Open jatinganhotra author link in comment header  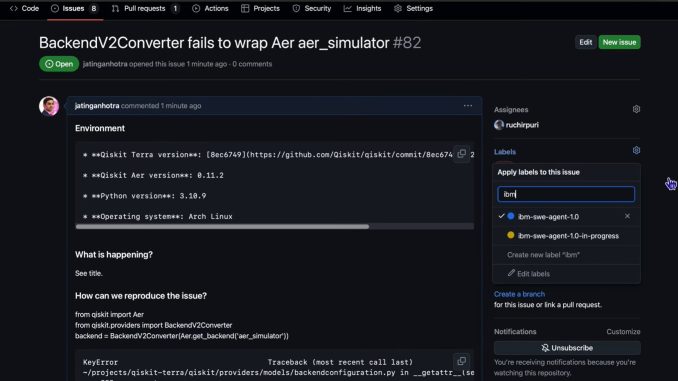click(x=97, y=106)
